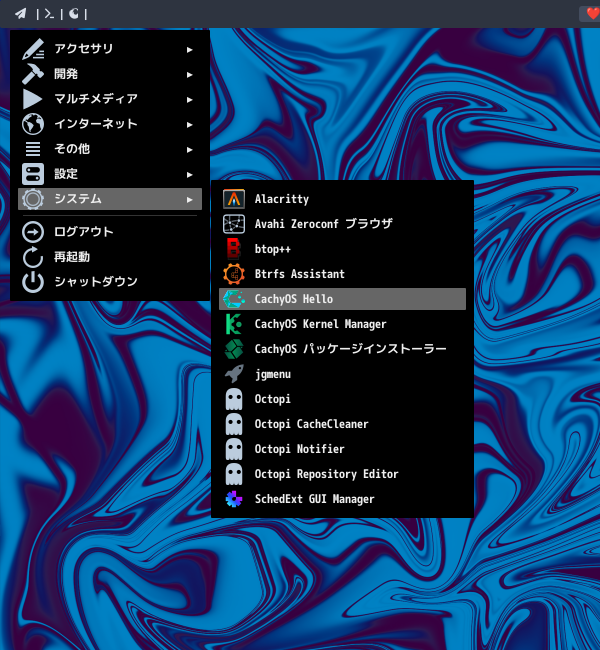Click the teal CachyOS Hello icon
The width and height of the screenshot is (600, 650).
[x=234, y=299]
